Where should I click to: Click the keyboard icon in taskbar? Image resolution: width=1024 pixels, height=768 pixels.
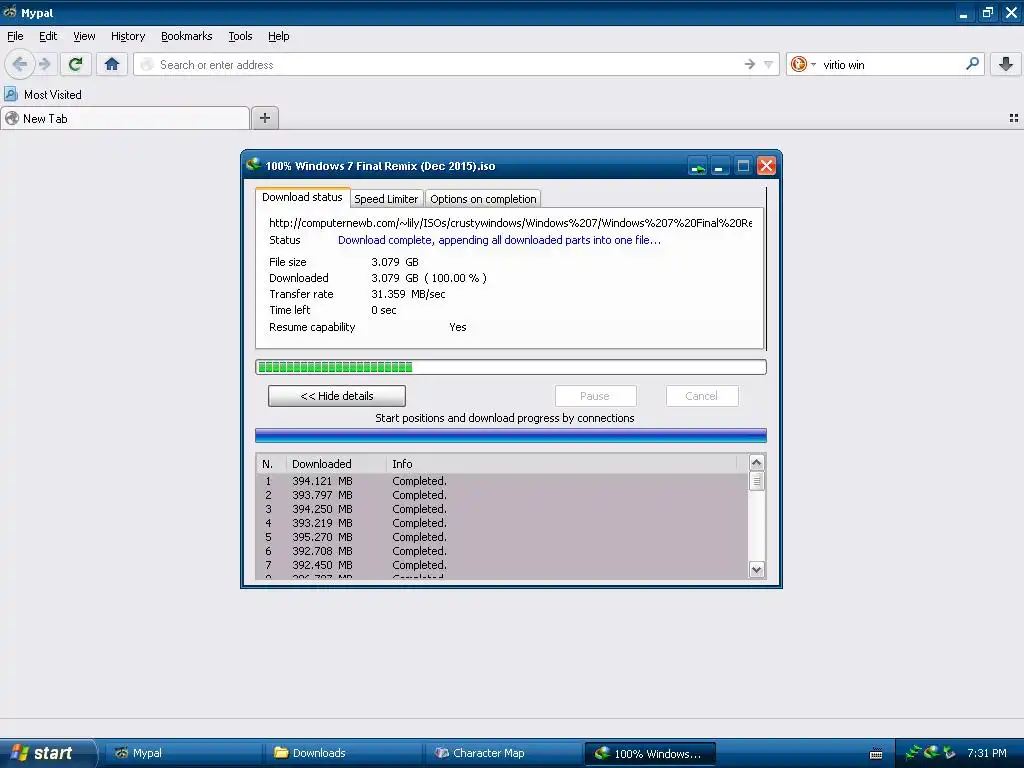coord(876,754)
